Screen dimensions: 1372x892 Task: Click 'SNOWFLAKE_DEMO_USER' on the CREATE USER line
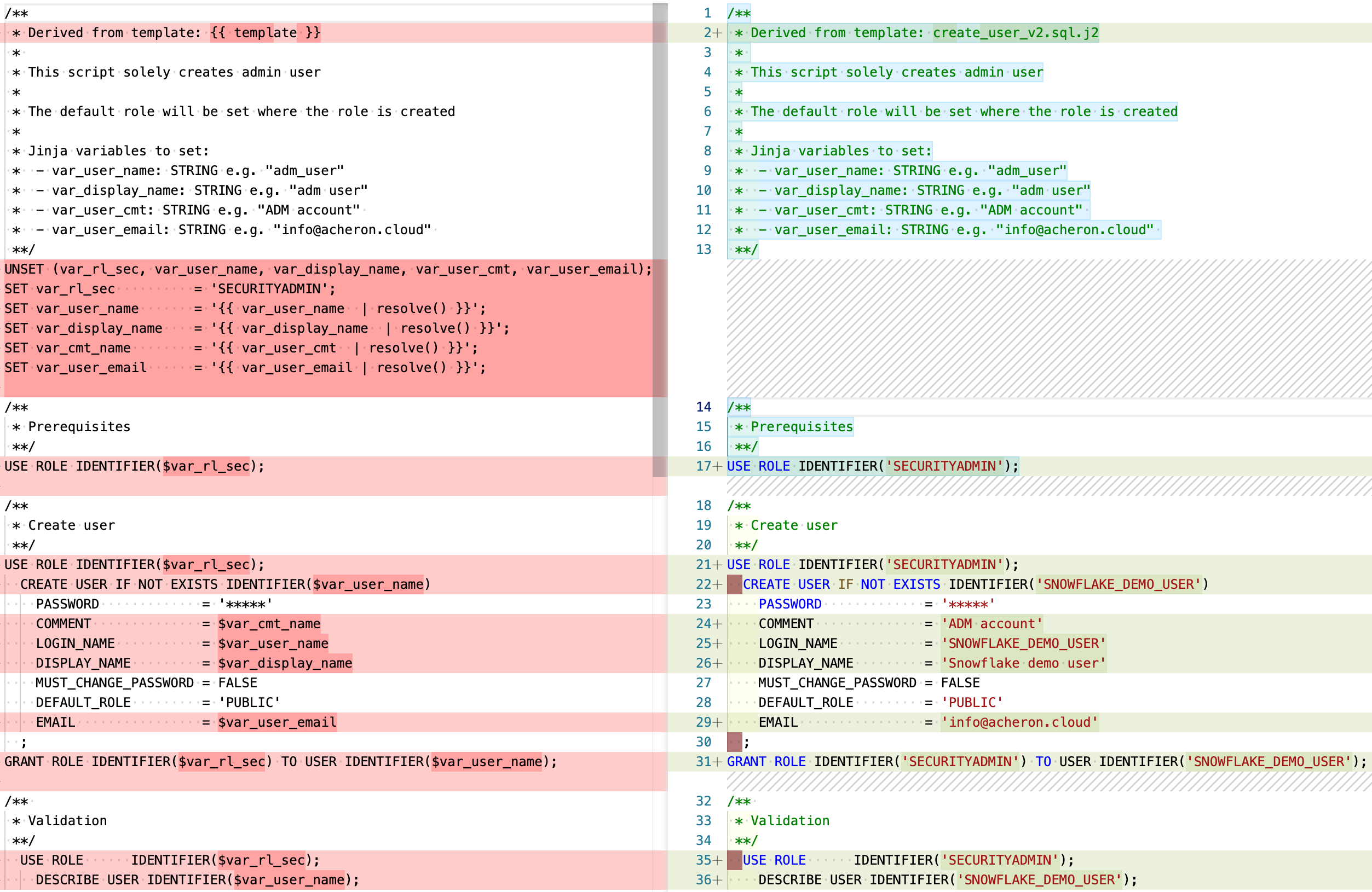(1119, 584)
